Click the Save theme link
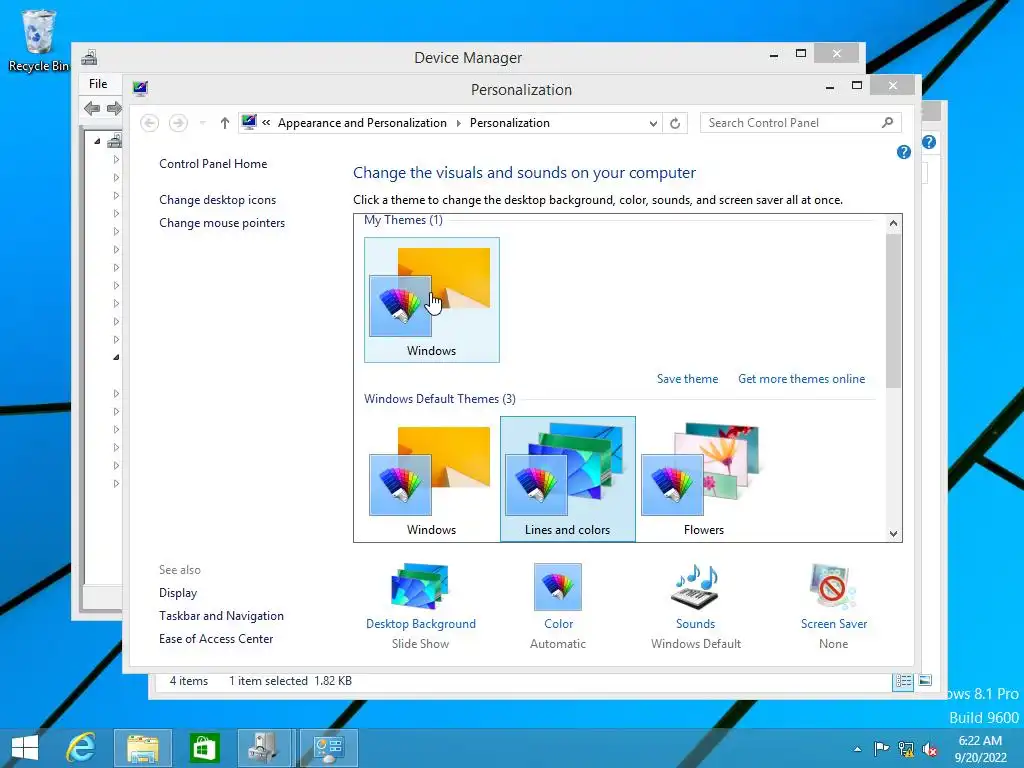The width and height of the screenshot is (1024, 768). 687,379
